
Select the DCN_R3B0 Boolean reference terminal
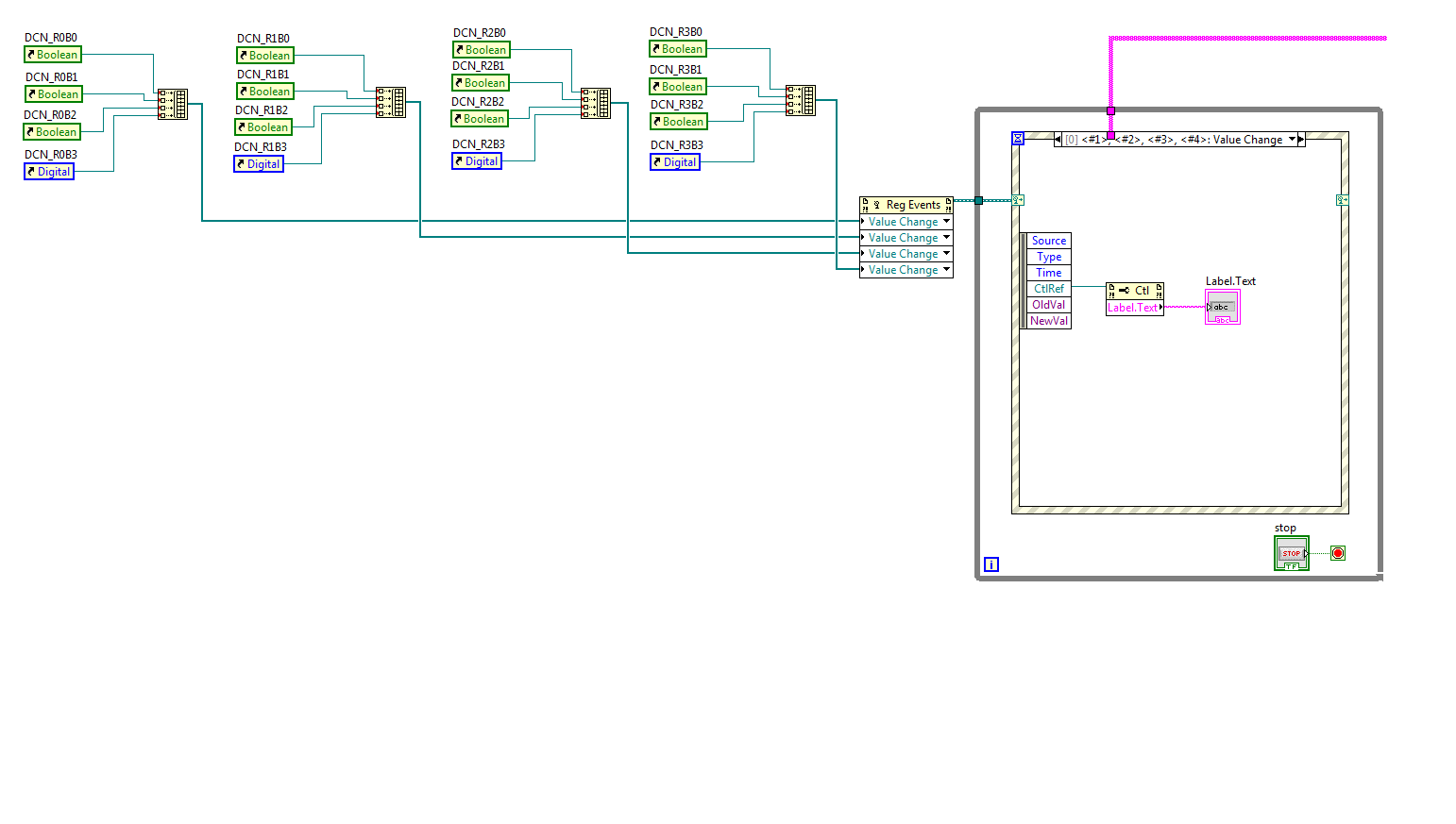coord(678,49)
